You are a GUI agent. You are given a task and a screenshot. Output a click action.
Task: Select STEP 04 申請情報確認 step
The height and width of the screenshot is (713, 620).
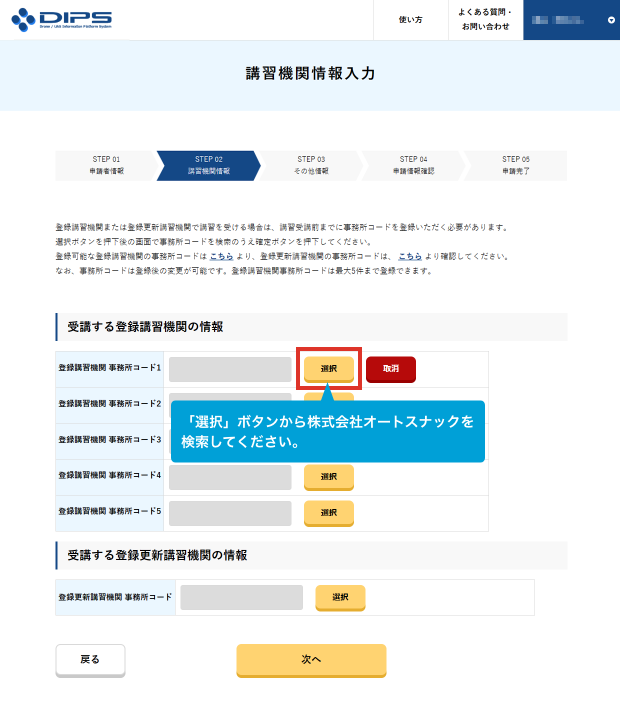(x=413, y=166)
